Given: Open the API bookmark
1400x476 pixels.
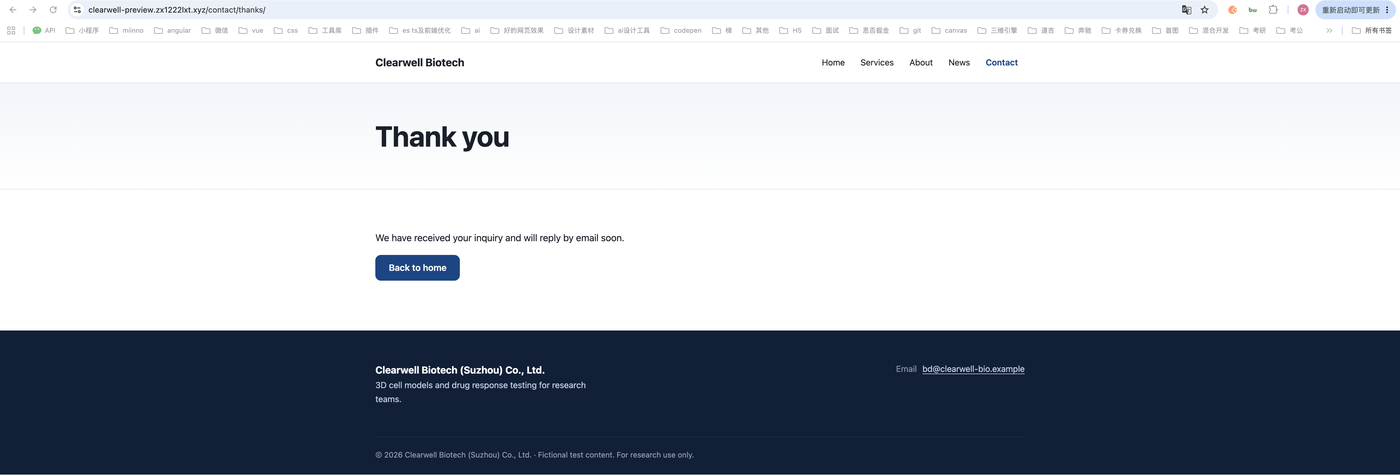Looking at the screenshot, I should [x=44, y=30].
